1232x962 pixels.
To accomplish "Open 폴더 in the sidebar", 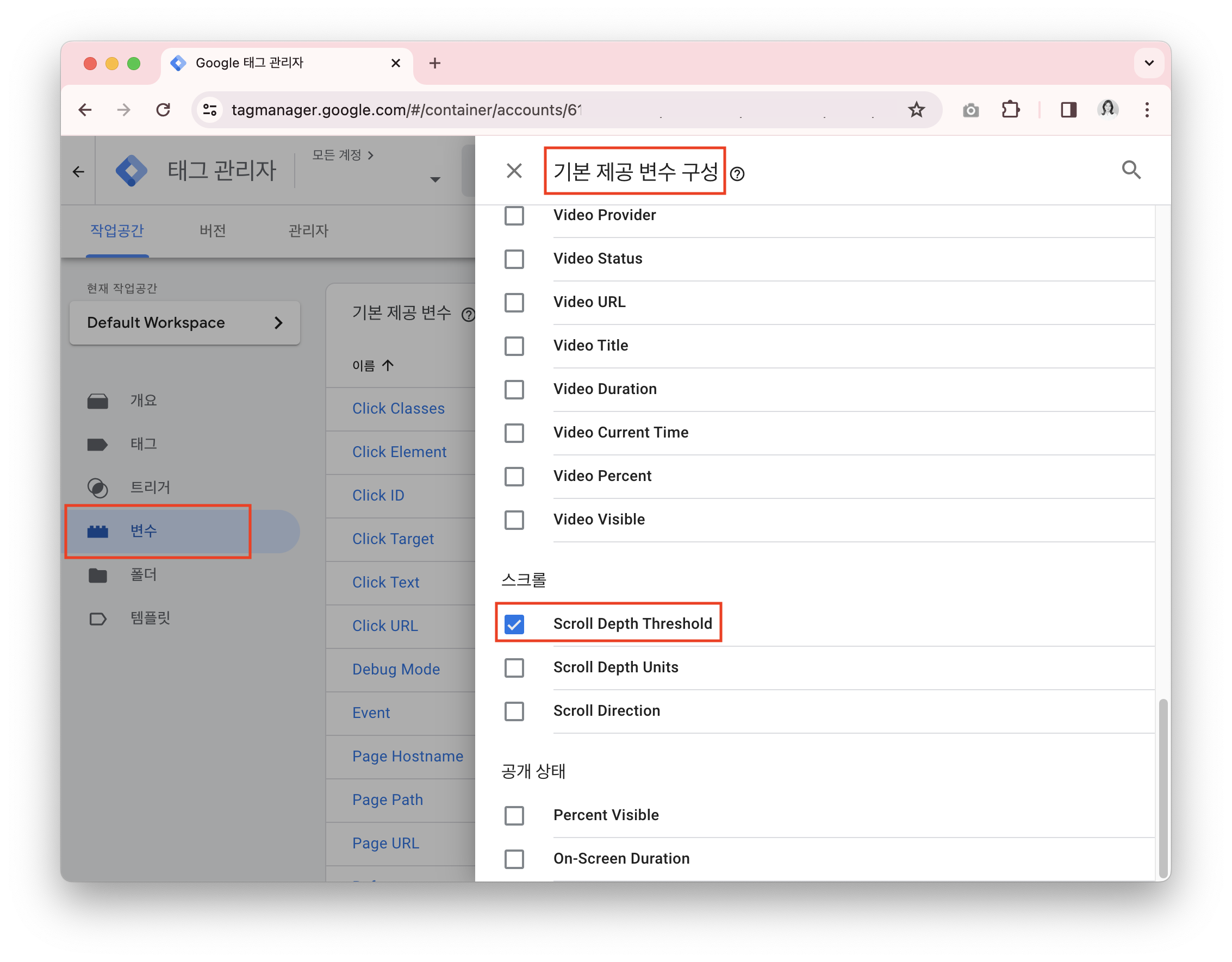I will pos(144,574).
